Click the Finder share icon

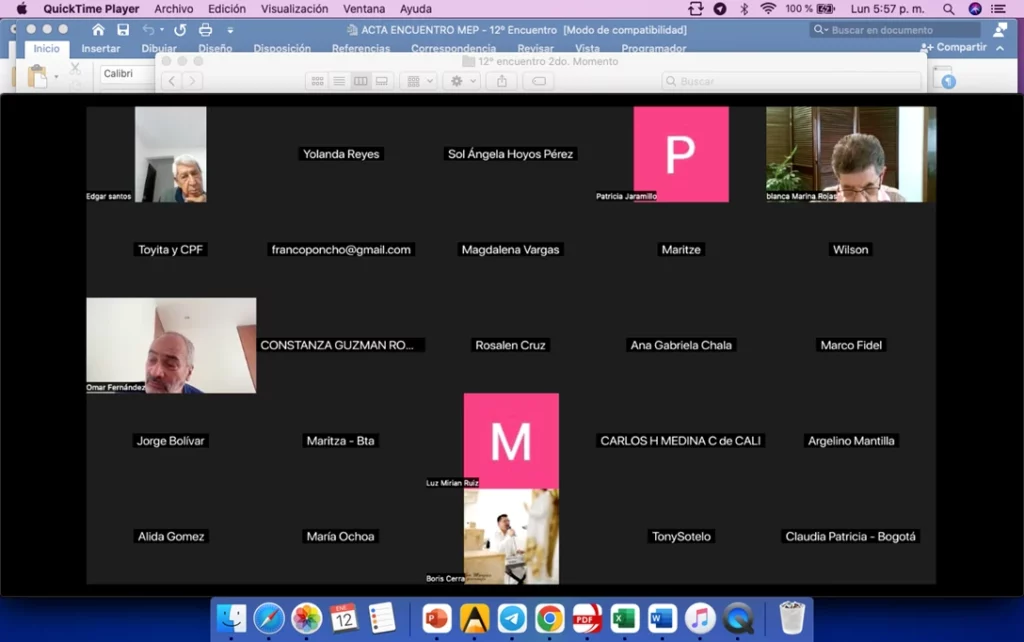click(502, 81)
